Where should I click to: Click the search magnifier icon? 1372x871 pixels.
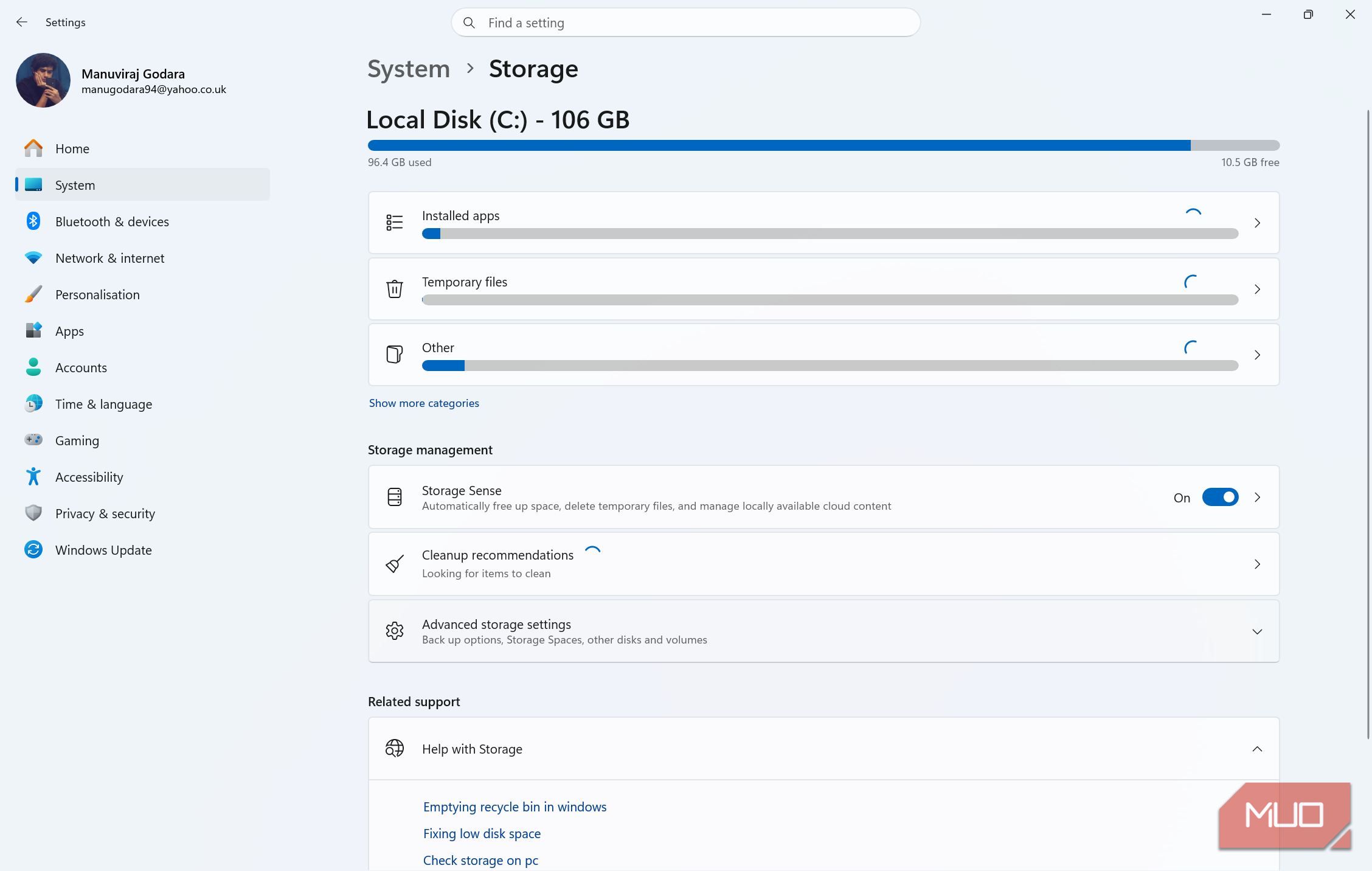click(x=469, y=23)
